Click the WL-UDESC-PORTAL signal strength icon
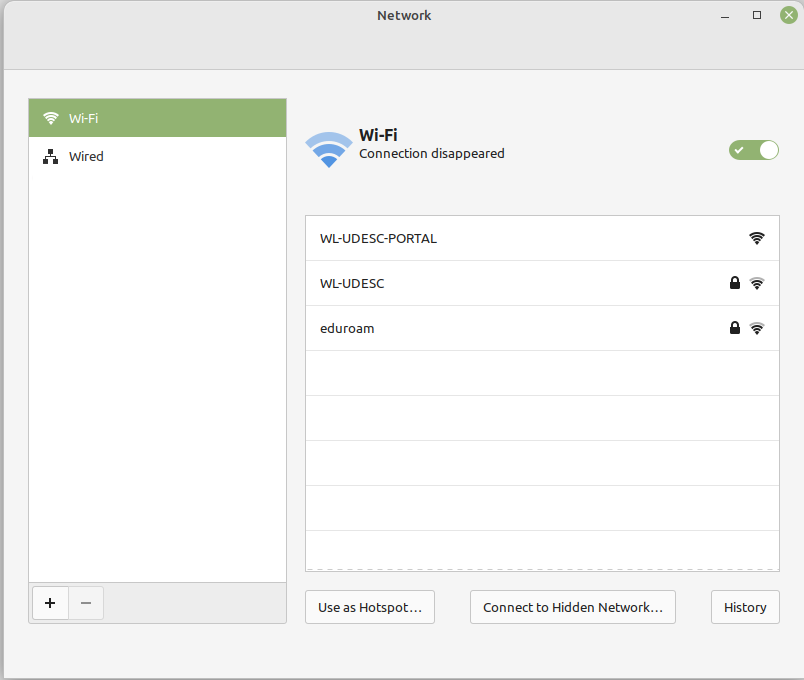Screen dimensions: 804x680 coord(757,238)
